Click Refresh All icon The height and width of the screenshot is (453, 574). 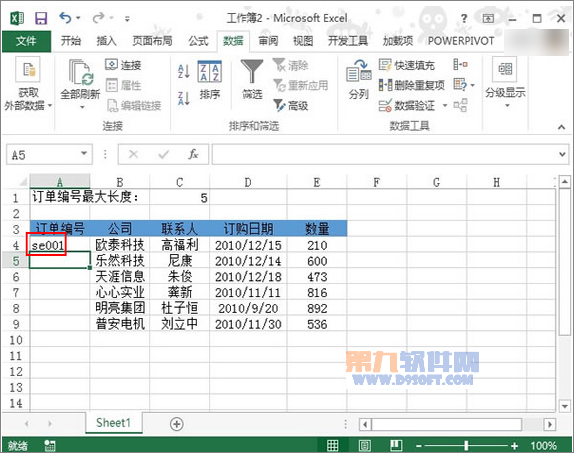coord(81,72)
